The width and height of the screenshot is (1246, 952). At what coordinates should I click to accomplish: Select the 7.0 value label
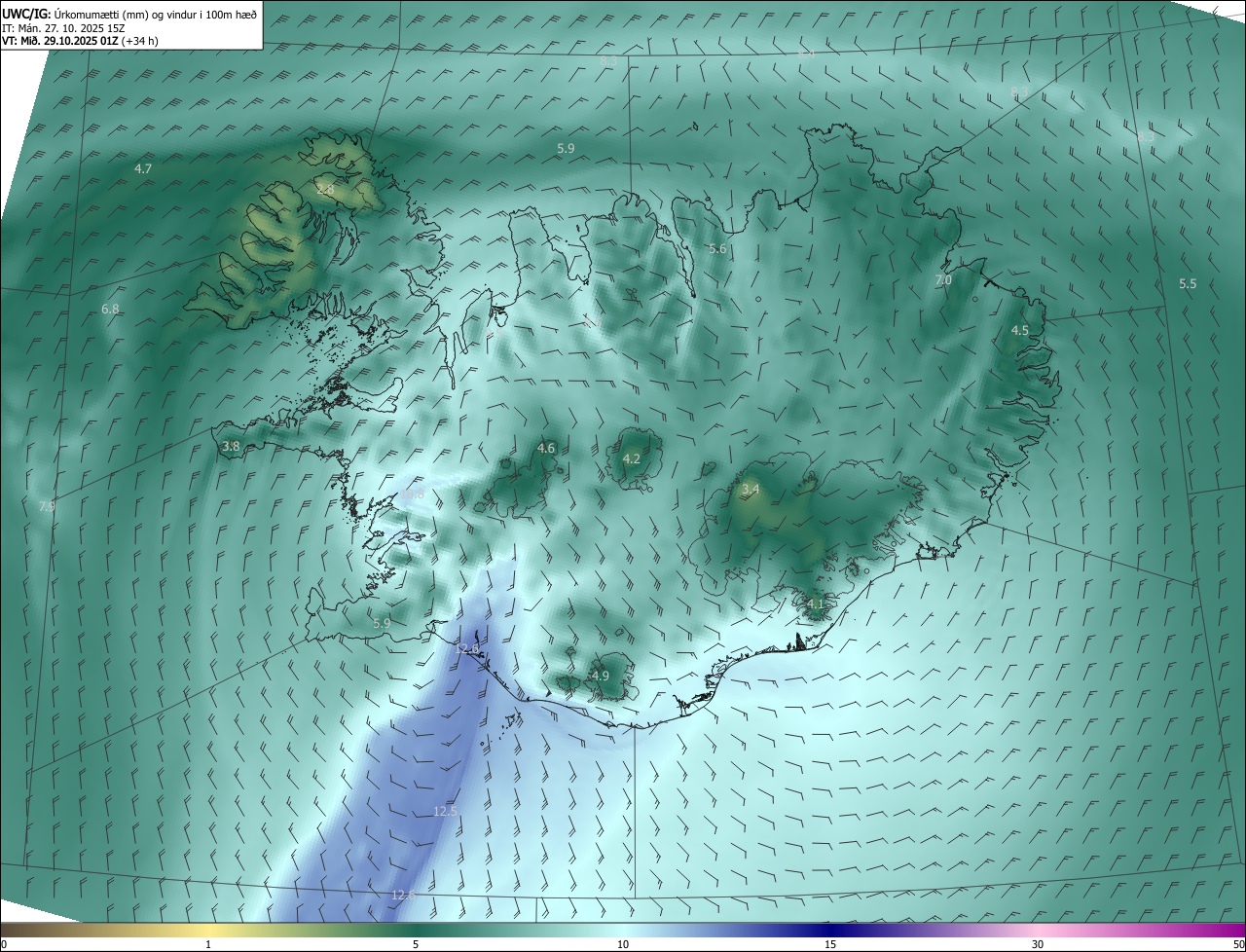point(943,280)
